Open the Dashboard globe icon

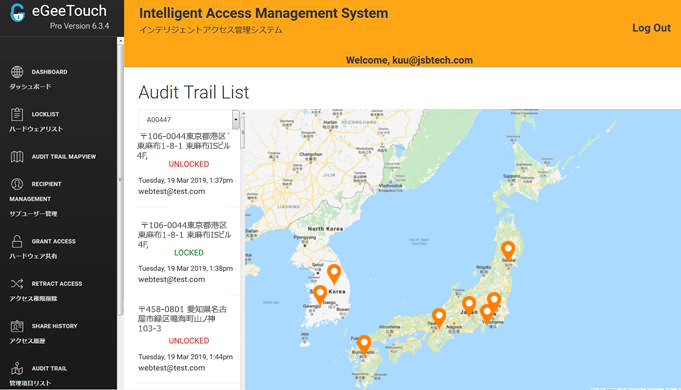coord(17,72)
